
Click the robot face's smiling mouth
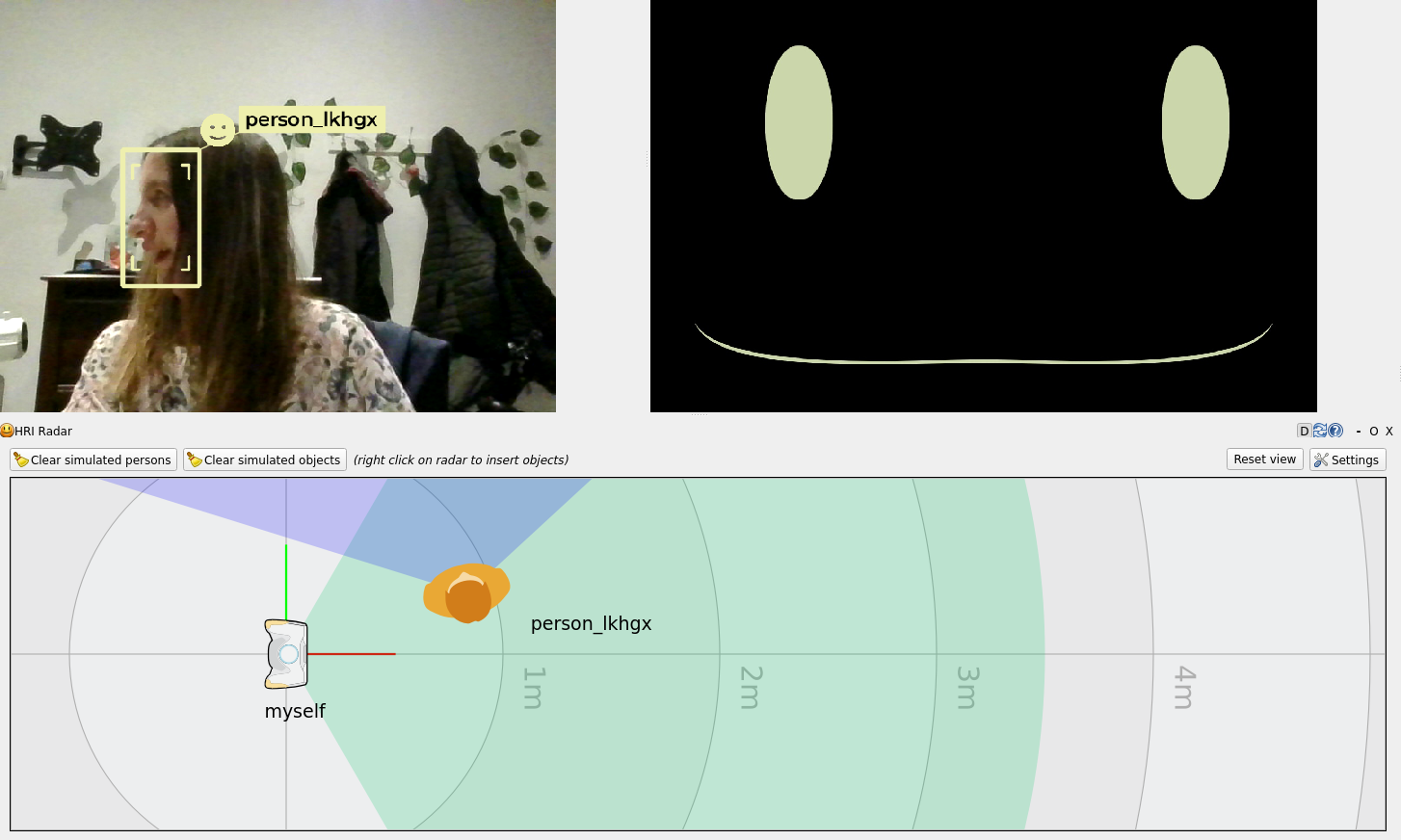pos(983,360)
